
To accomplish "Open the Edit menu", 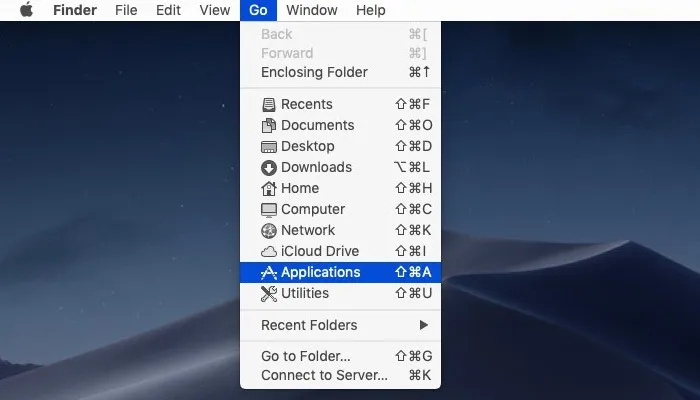I will click(x=168, y=10).
